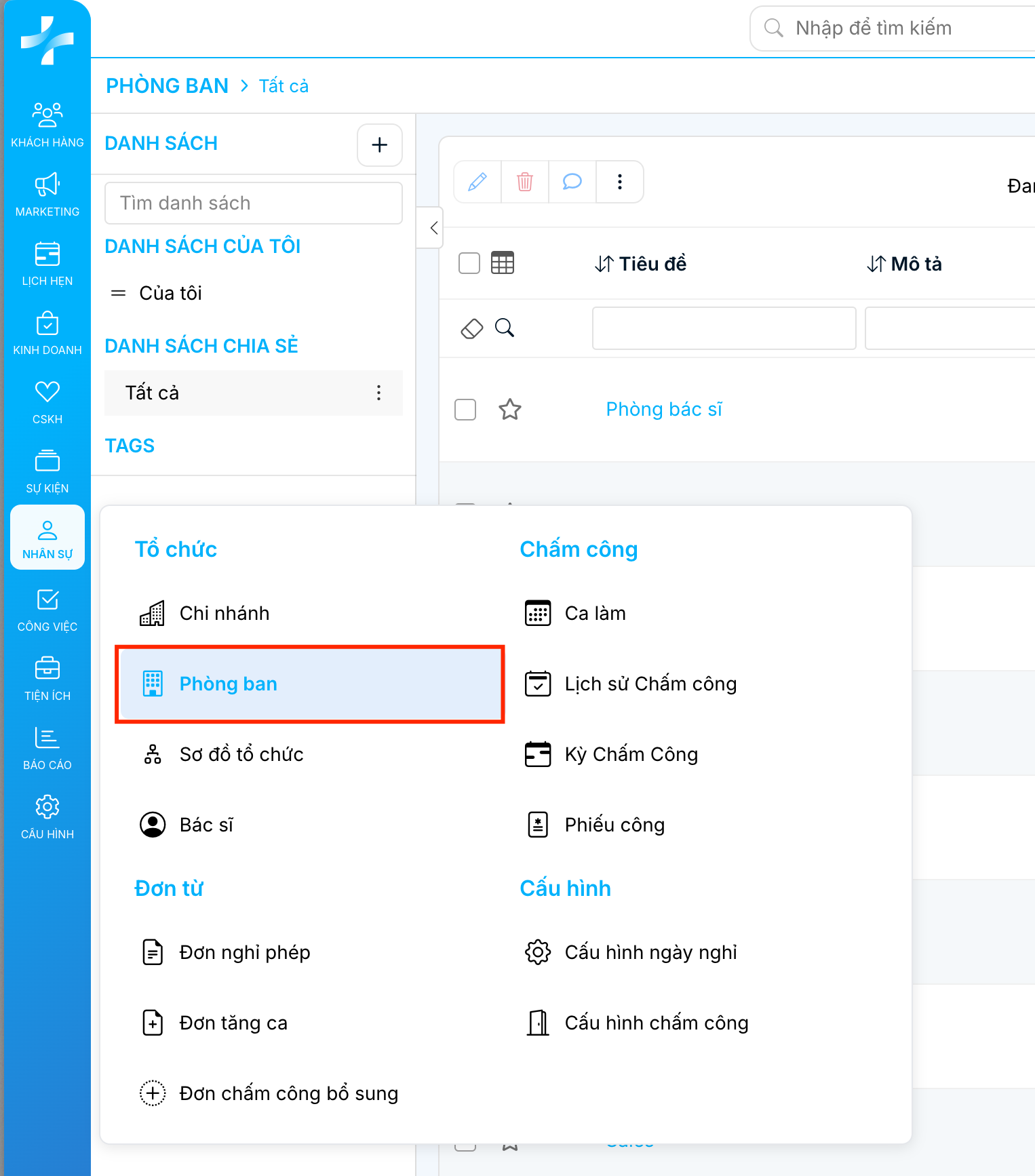The height and width of the screenshot is (1176, 1035).
Task: Open the Phòng bác sĩ link
Action: (x=664, y=410)
